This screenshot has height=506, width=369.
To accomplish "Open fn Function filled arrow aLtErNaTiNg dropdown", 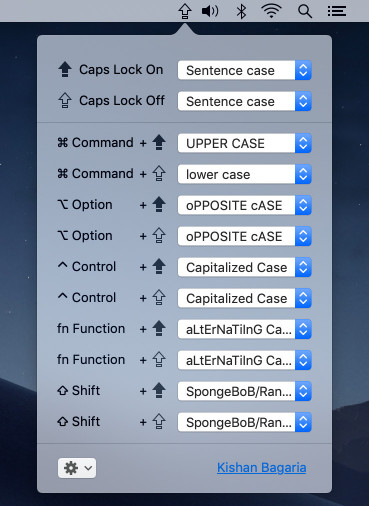I will point(244,329).
